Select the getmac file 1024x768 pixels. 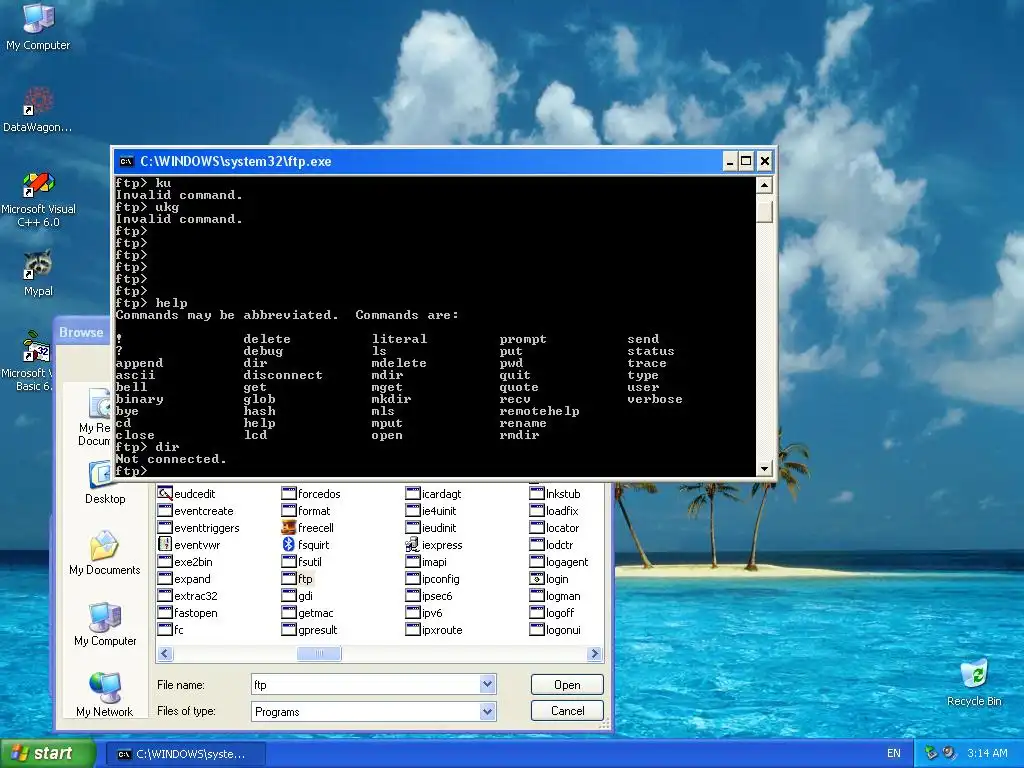coord(308,613)
